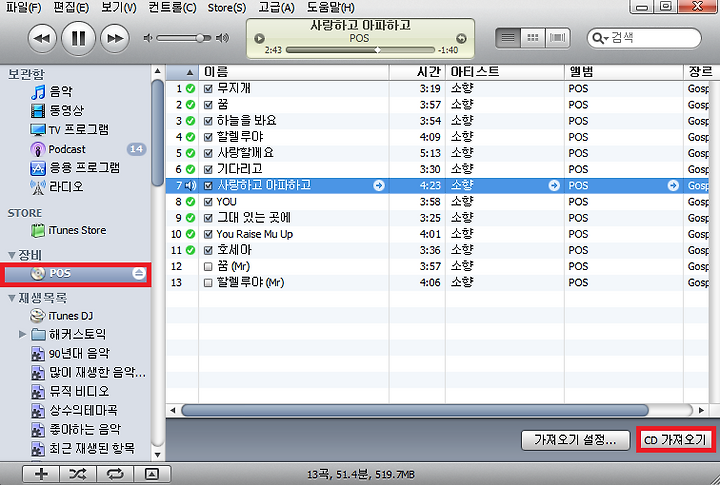Adjust the volume slider knob
The image size is (720, 485).
(200, 38)
